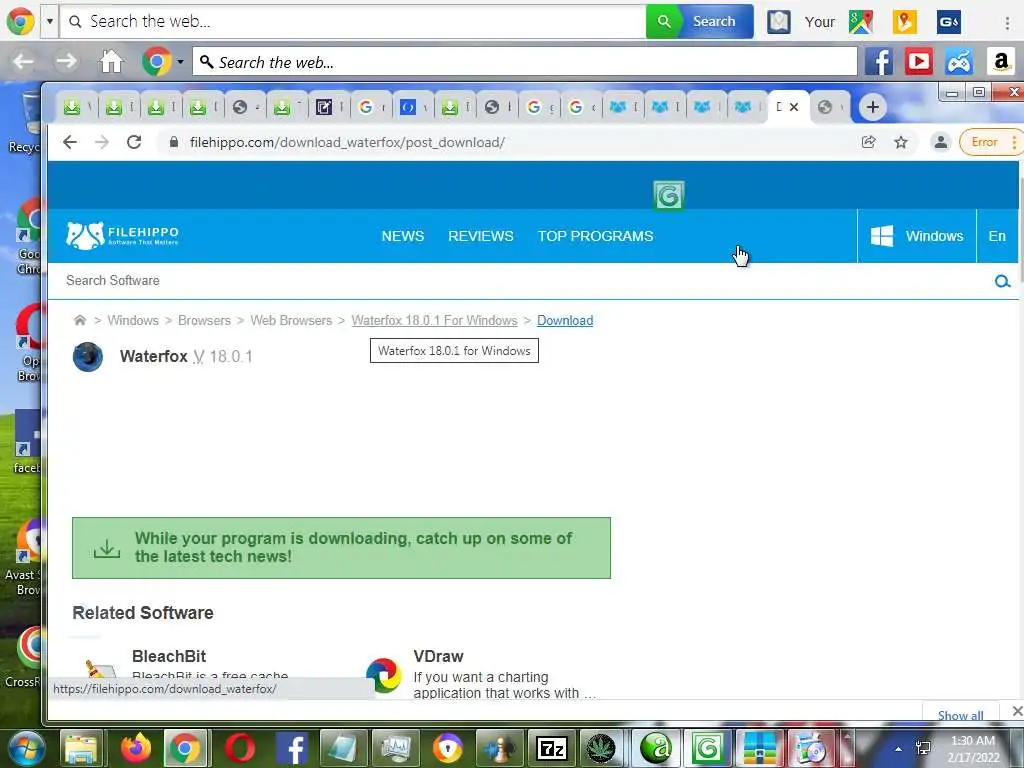Click the FileHippo logo
The width and height of the screenshot is (1024, 768).
click(x=122, y=236)
